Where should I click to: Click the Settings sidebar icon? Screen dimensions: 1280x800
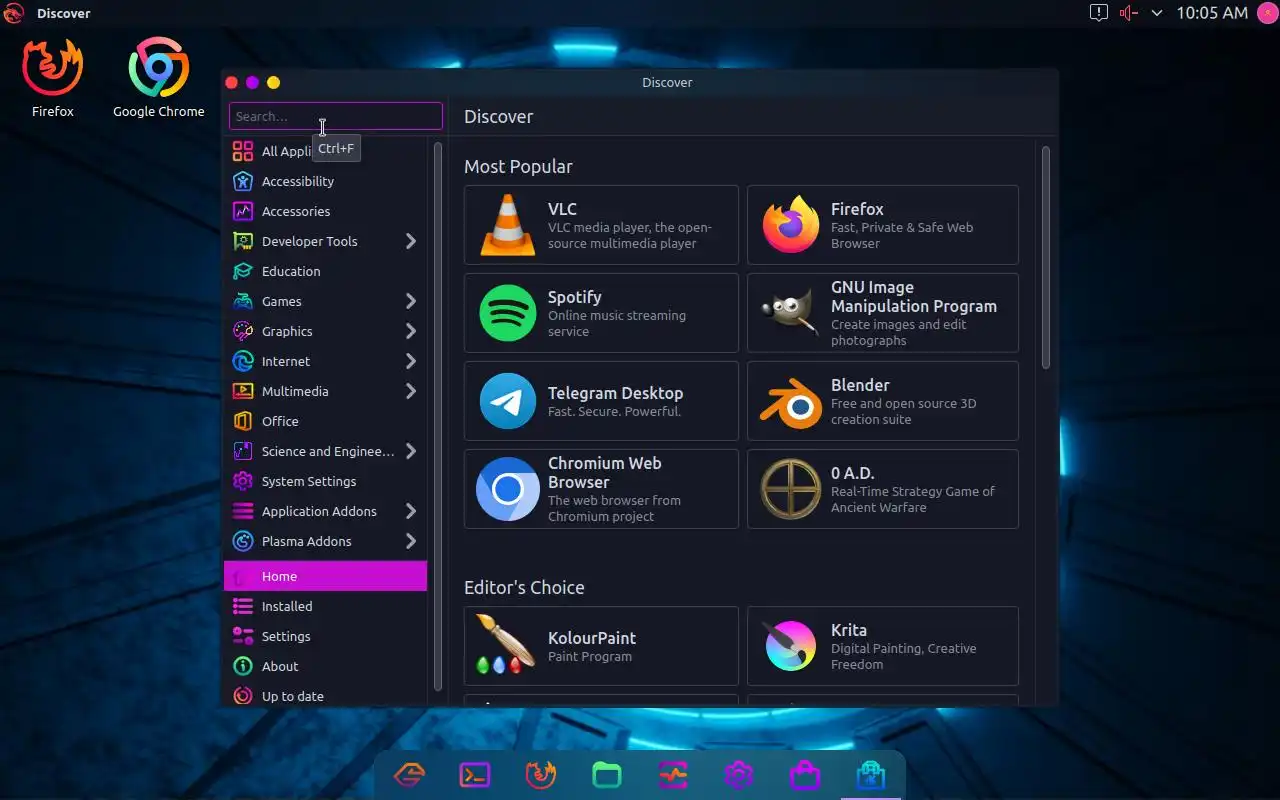[x=243, y=636]
